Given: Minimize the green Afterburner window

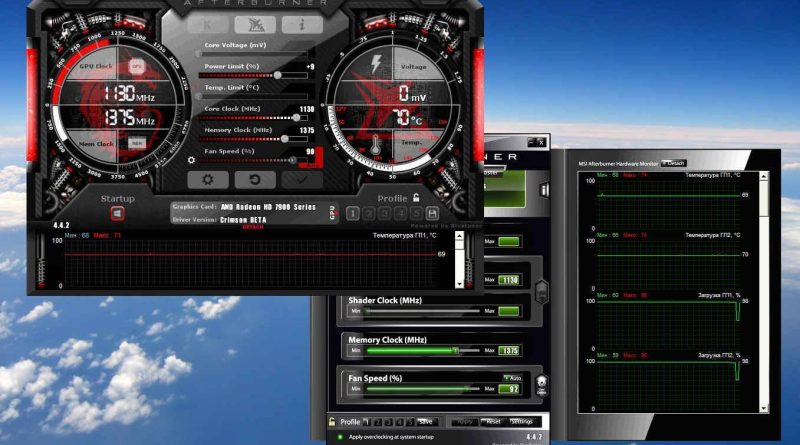Looking at the screenshot, I should pyautogui.click(x=532, y=142).
